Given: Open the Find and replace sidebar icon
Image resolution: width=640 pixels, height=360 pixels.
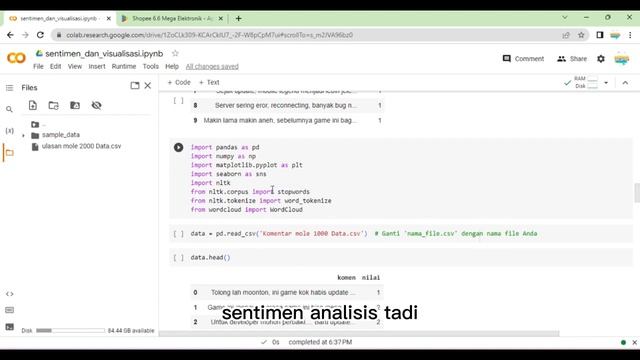Looking at the screenshot, I should pos(9,109).
